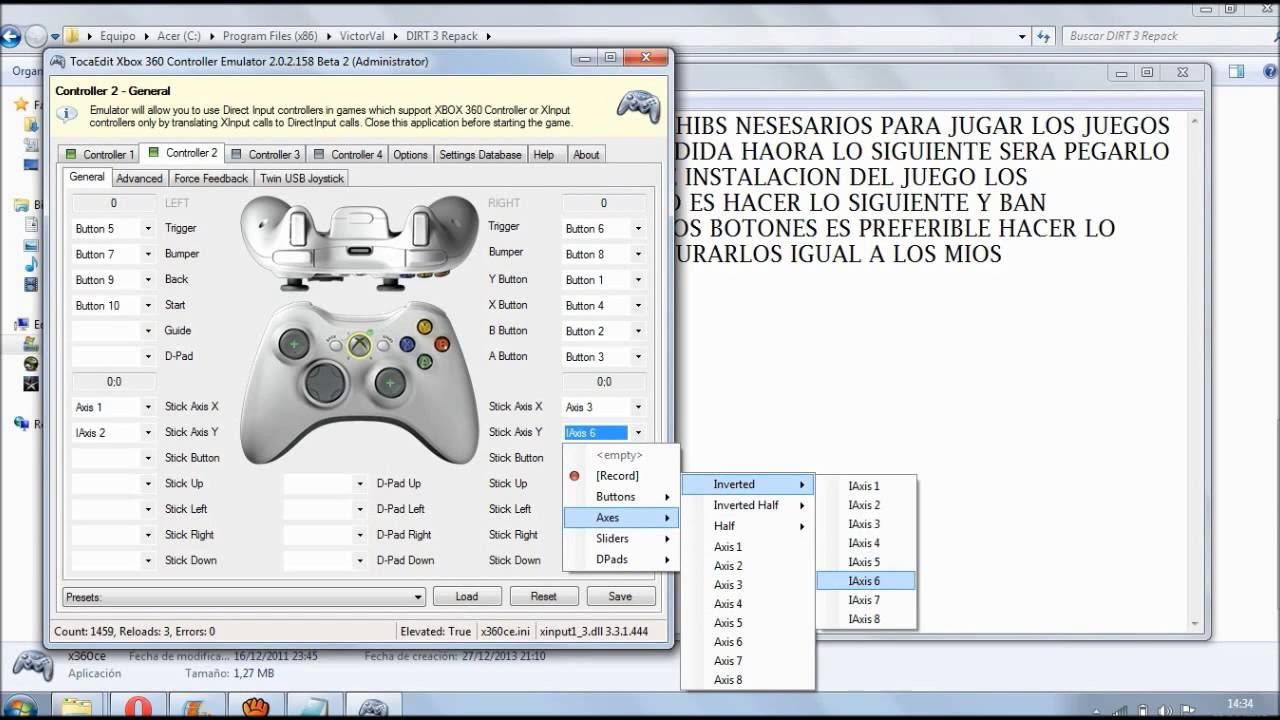Click the Load button
This screenshot has height=720, width=1280.
click(x=467, y=596)
